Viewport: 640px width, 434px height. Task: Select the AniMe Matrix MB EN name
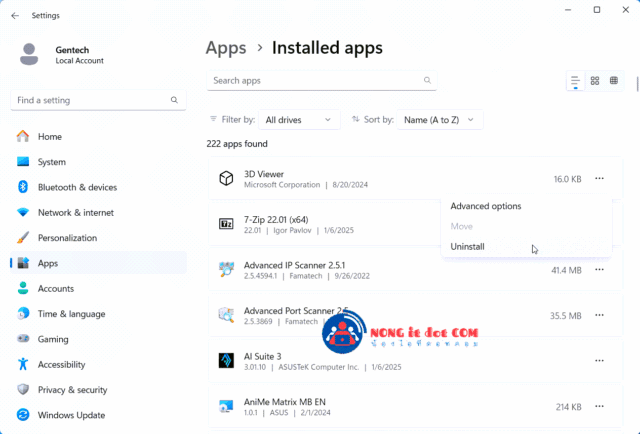click(x=284, y=402)
